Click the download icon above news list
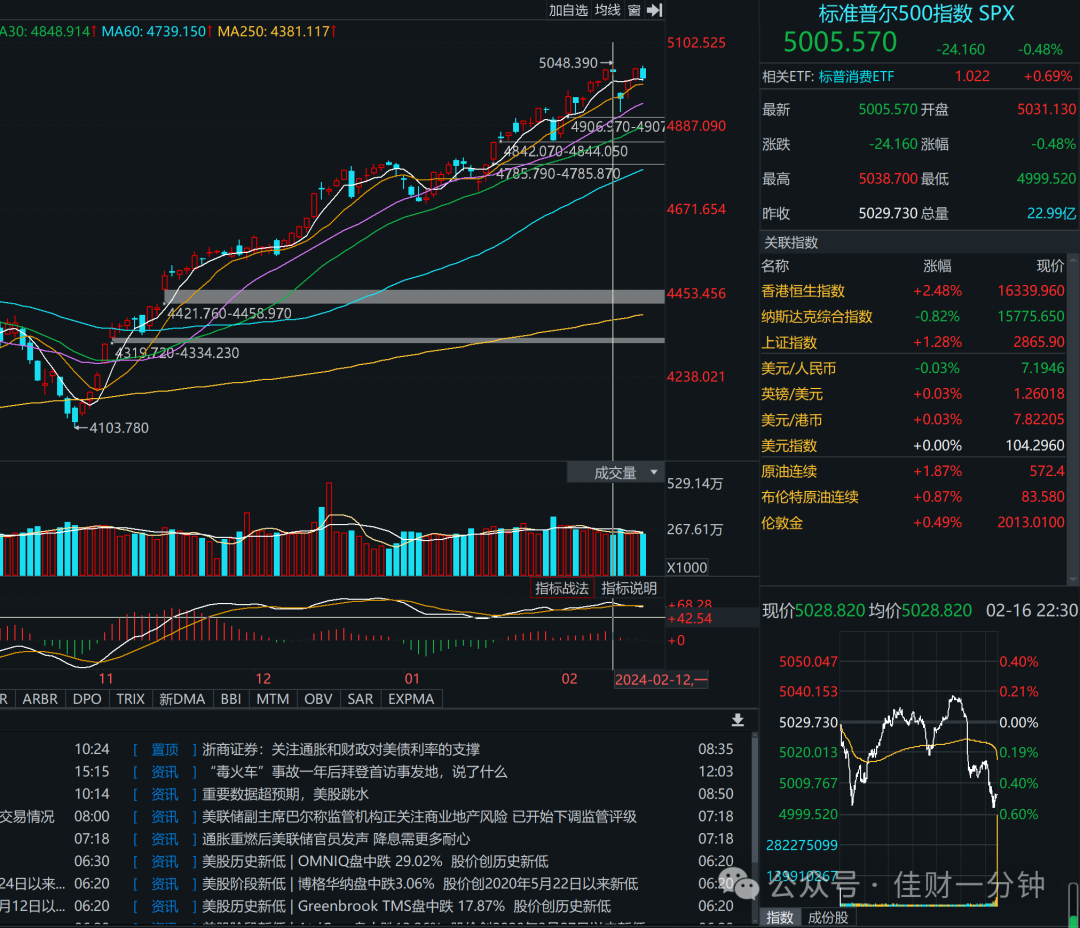Image resolution: width=1080 pixels, height=928 pixels. coord(738,720)
